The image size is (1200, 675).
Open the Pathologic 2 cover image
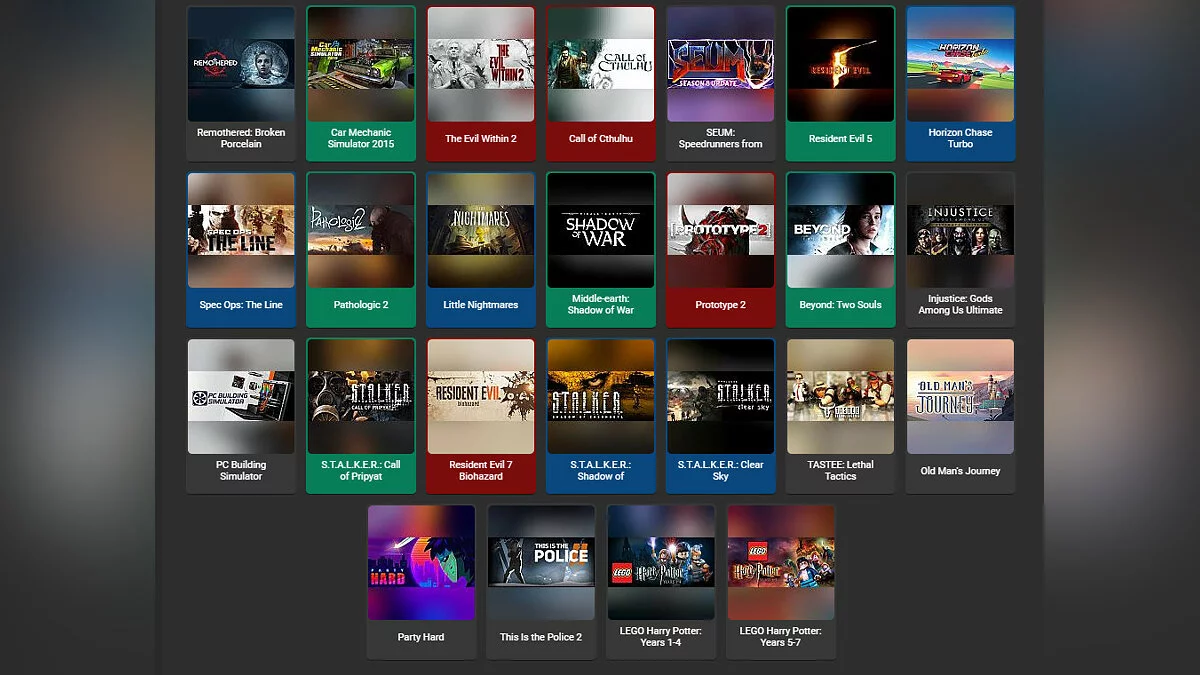(361, 230)
